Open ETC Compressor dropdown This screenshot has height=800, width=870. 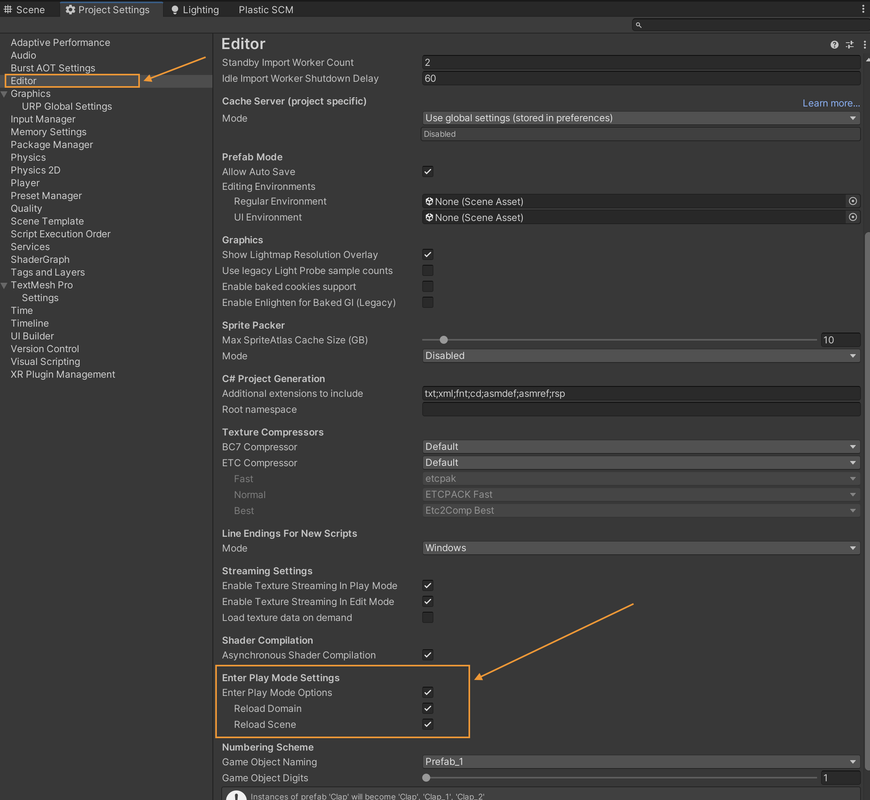point(641,463)
